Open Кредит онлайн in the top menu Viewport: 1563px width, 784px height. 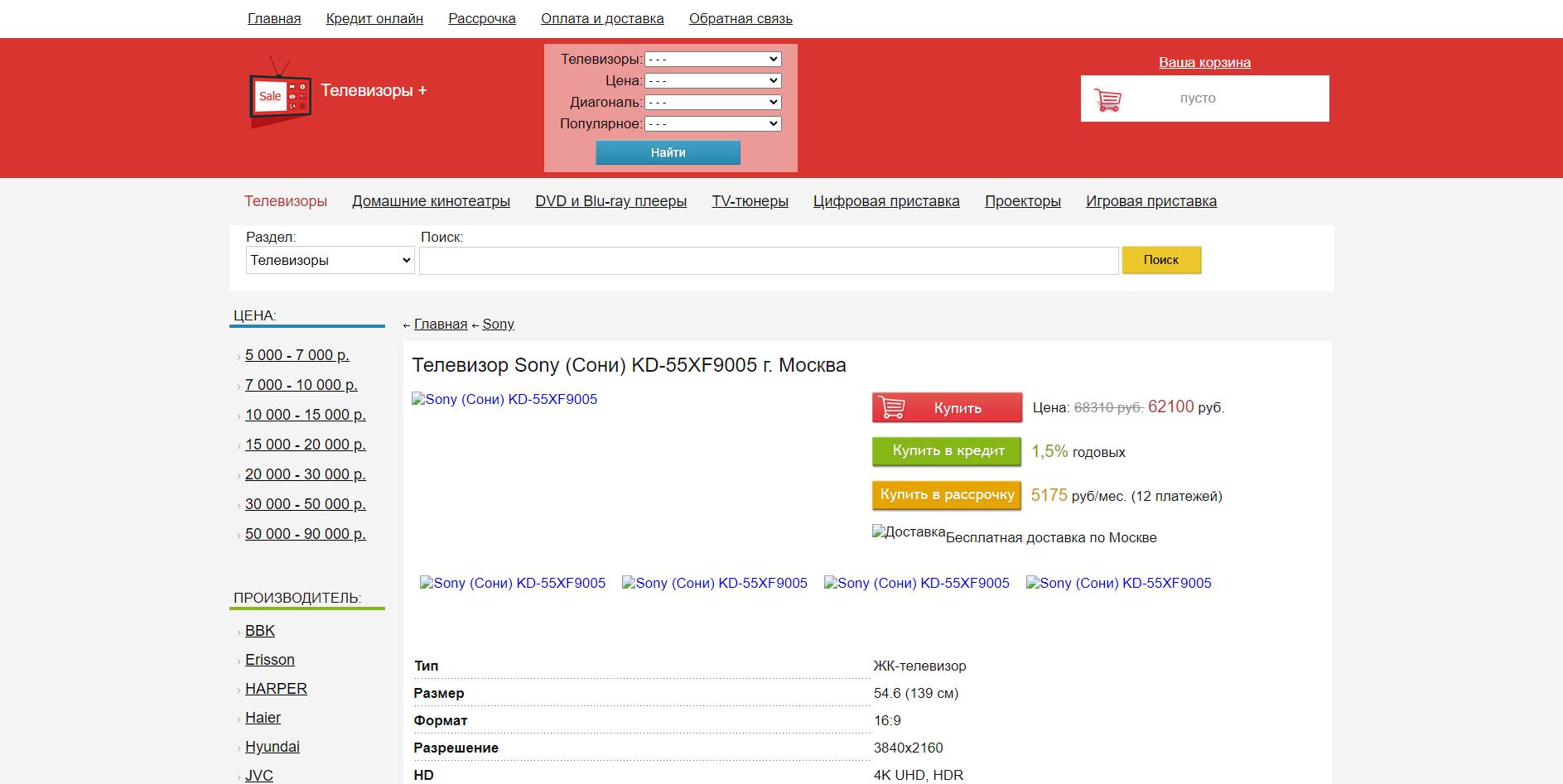click(x=374, y=18)
